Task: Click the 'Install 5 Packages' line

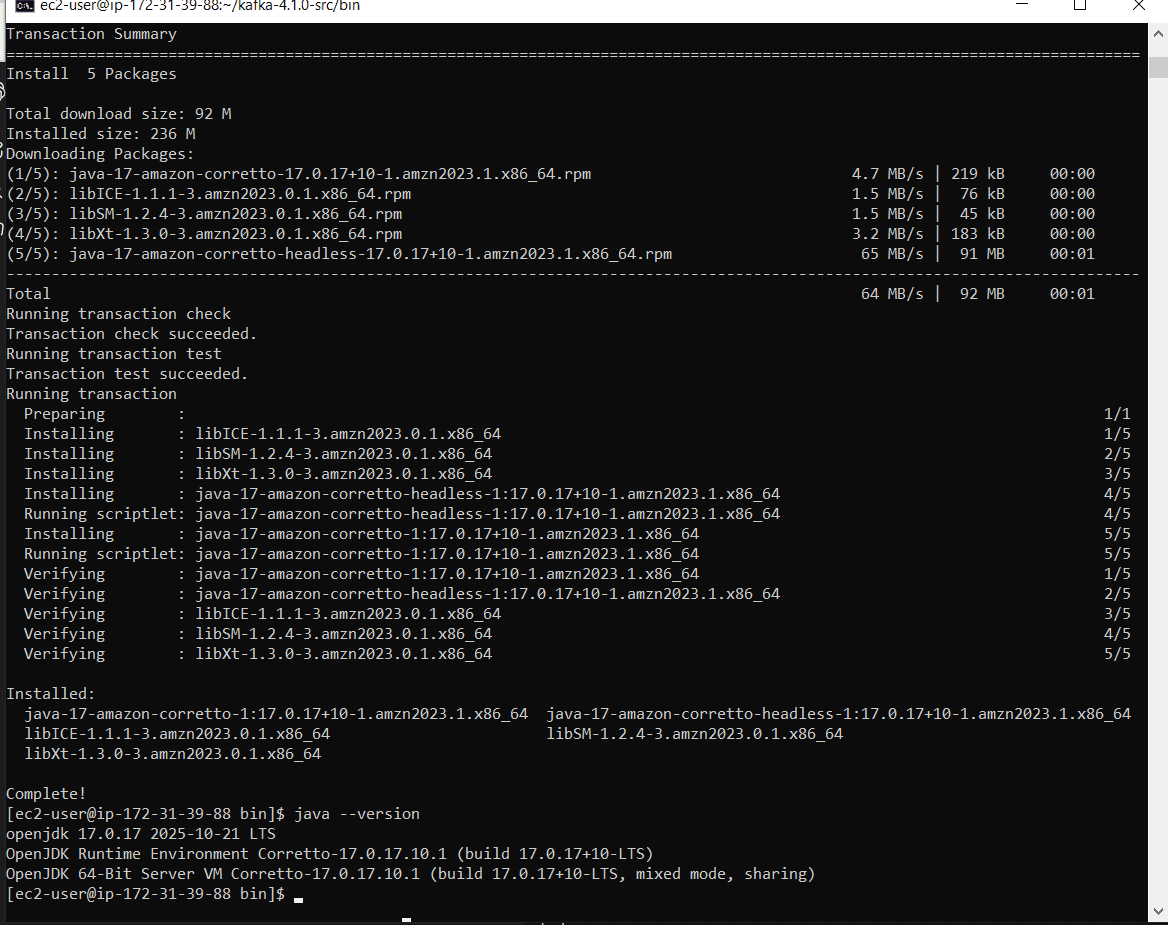Action: click(x=91, y=74)
